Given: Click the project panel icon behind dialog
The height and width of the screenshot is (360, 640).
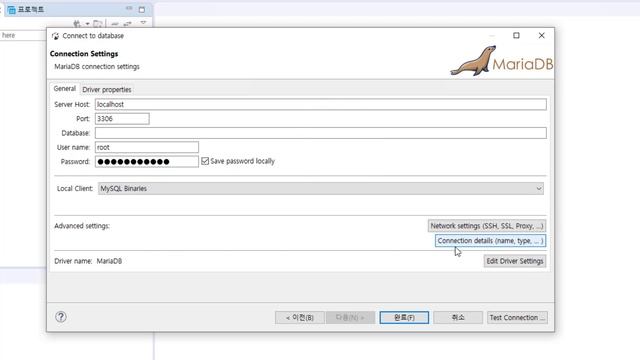Looking at the screenshot, I should 11,9.
